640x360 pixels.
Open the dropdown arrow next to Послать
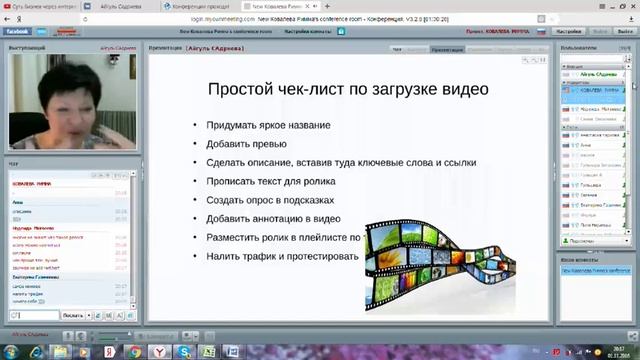tap(89, 315)
